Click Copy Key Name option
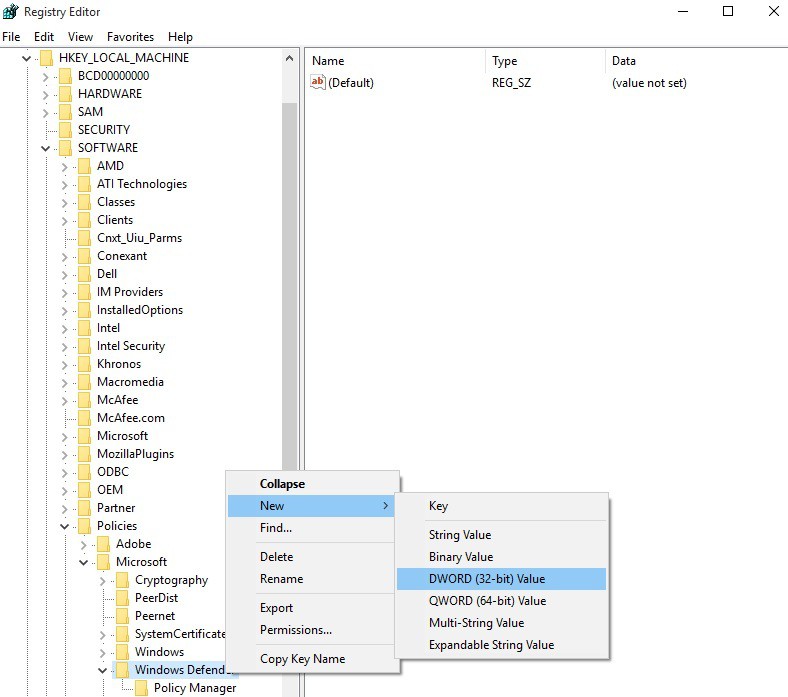 click(x=302, y=659)
